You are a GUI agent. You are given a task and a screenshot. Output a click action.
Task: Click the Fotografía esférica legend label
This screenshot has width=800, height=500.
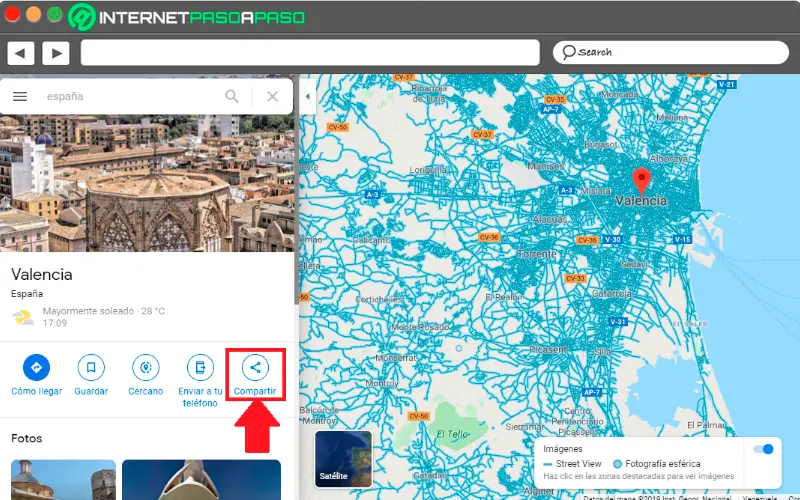click(x=662, y=464)
